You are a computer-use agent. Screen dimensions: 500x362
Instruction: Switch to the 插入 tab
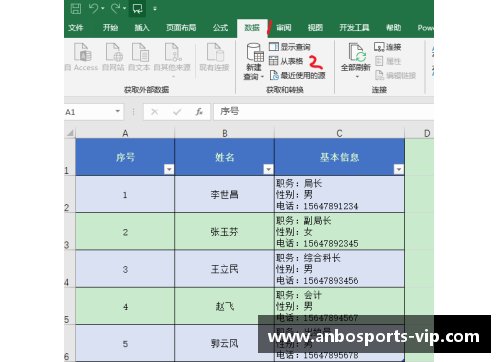pos(142,28)
